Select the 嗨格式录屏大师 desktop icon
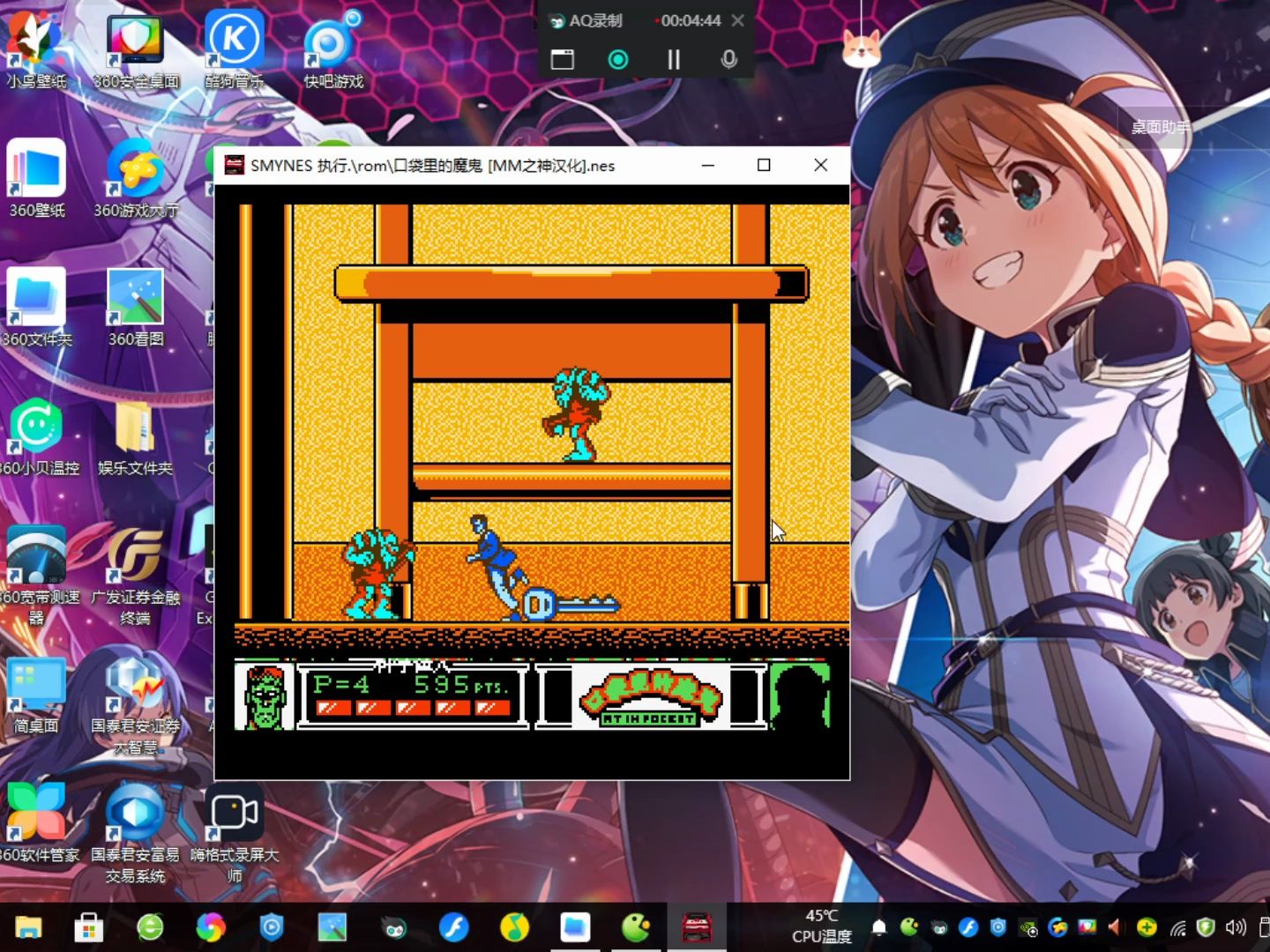This screenshot has width=1270, height=952. click(235, 834)
